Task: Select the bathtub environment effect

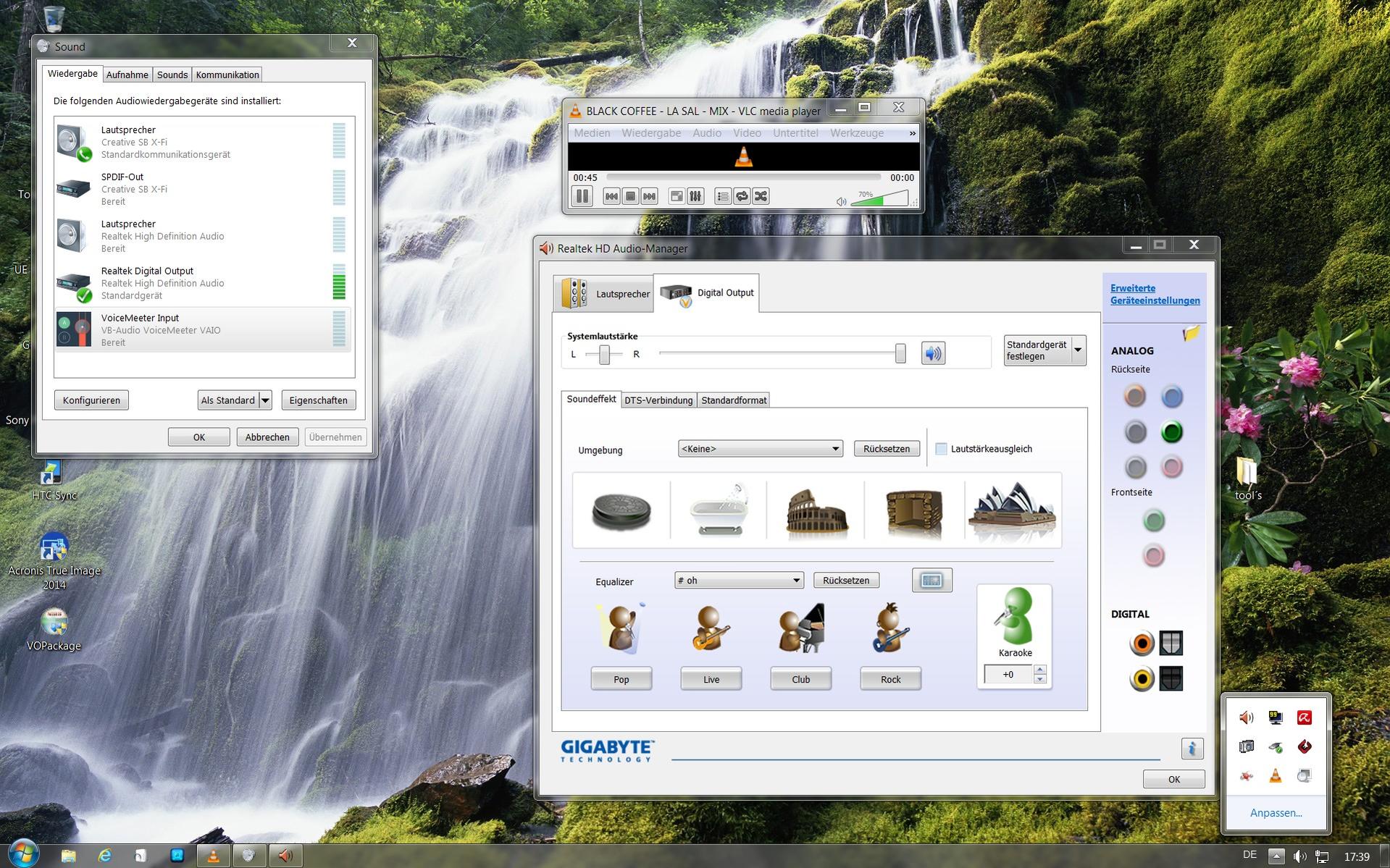Action: (x=719, y=510)
